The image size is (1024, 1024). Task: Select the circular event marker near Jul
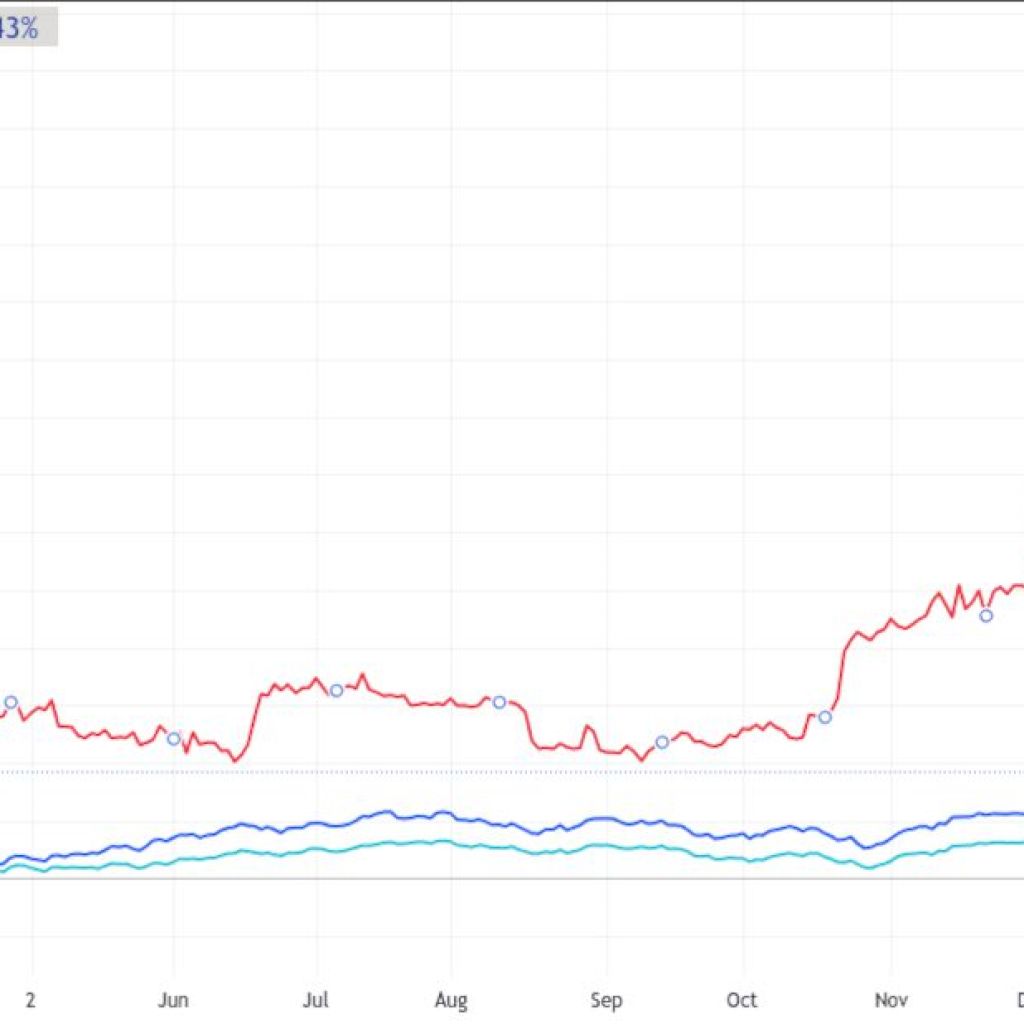[336, 689]
